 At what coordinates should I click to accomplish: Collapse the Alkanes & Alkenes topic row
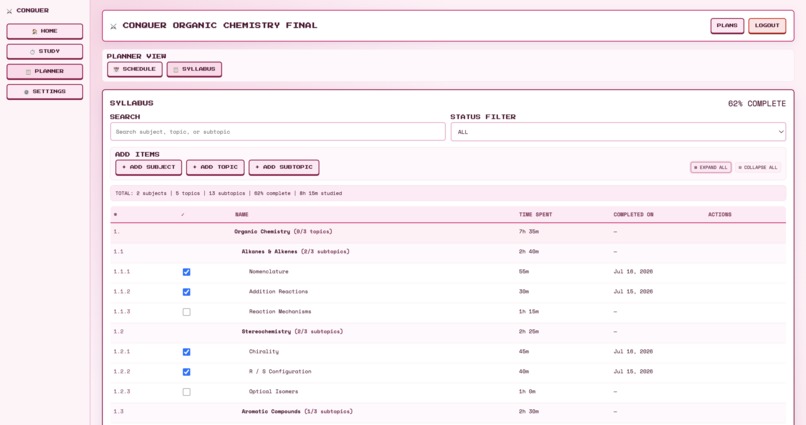click(448, 252)
